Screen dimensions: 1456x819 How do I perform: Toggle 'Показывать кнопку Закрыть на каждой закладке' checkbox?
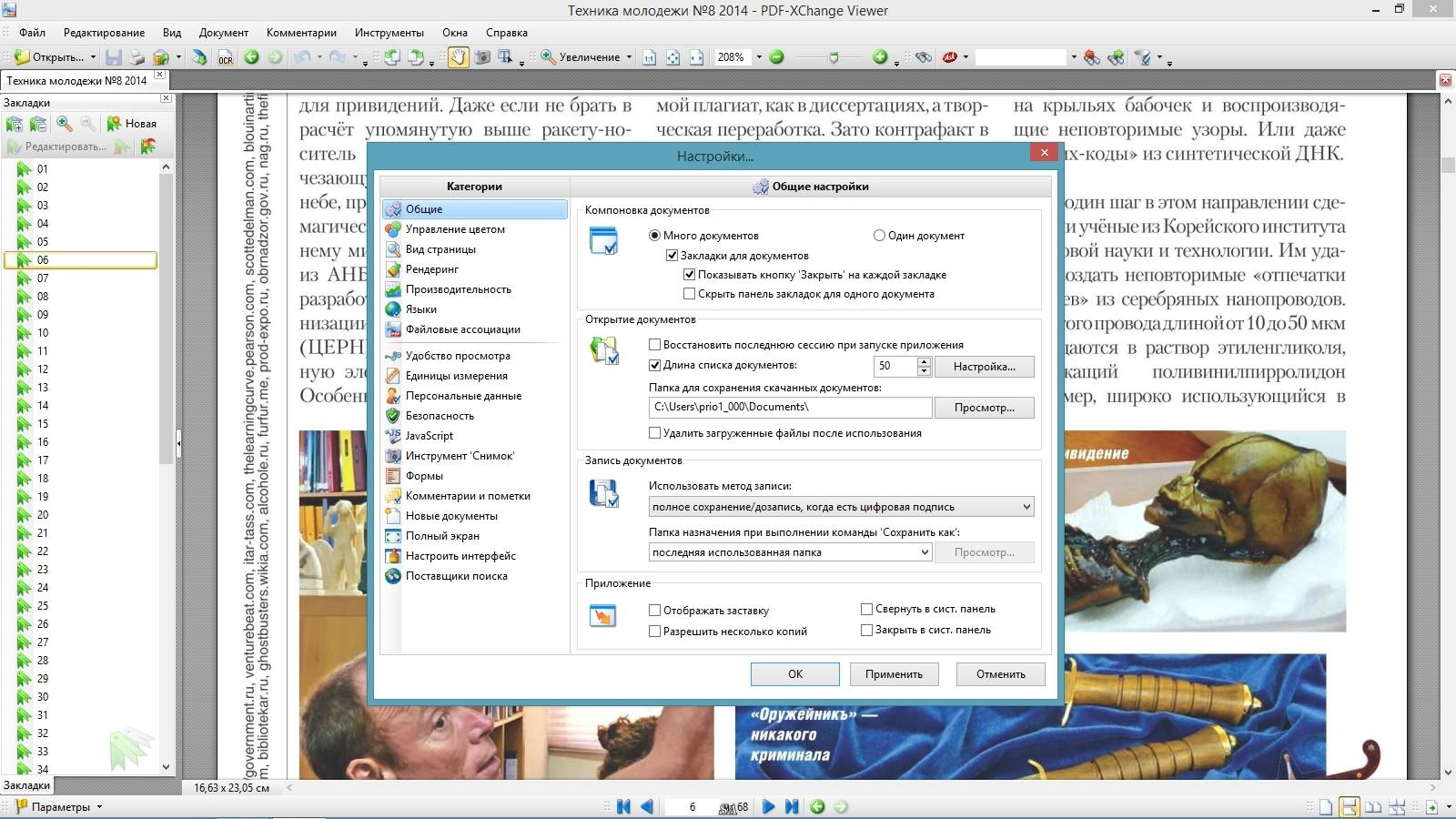tap(689, 275)
